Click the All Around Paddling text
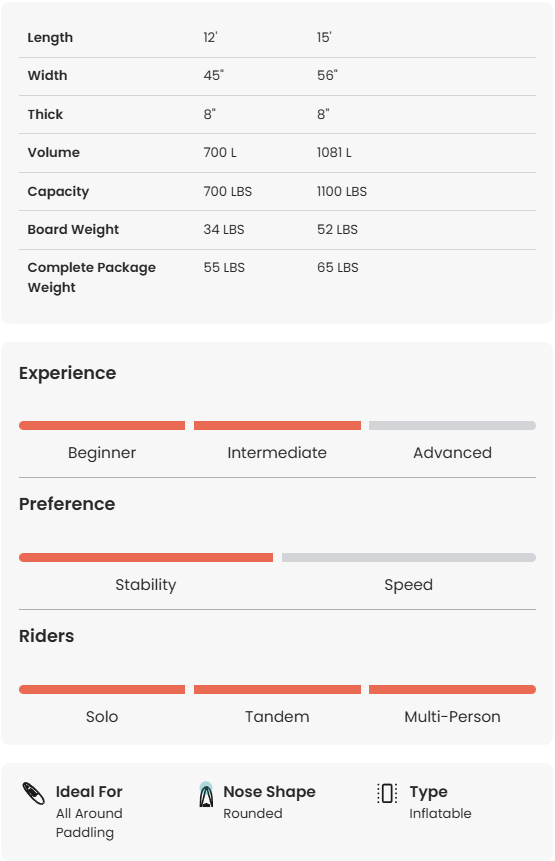Screen dimensions: 555x861 [89, 823]
